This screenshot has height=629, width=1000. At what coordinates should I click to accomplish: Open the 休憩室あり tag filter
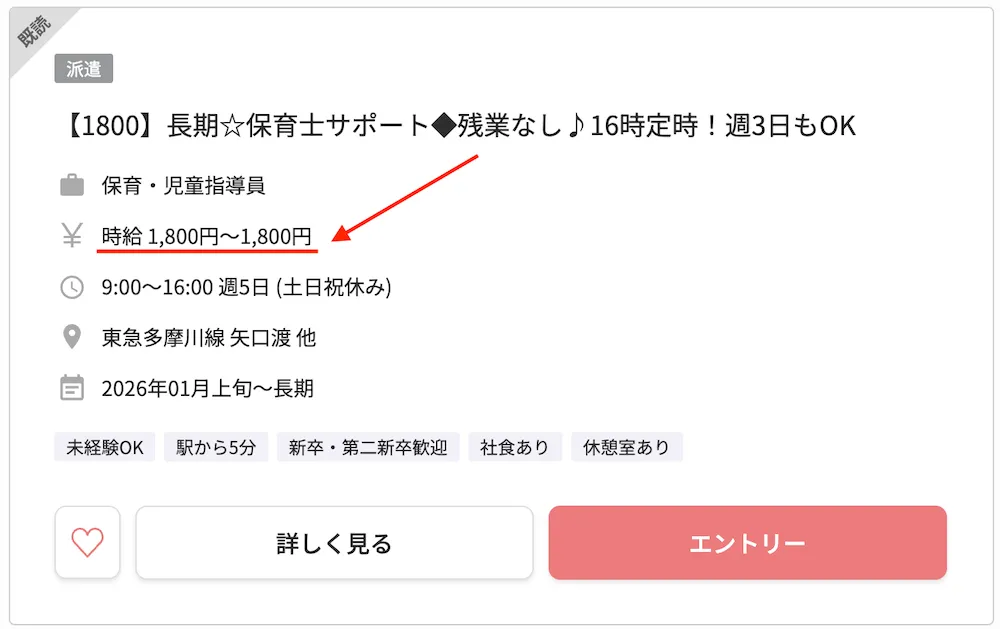[627, 447]
